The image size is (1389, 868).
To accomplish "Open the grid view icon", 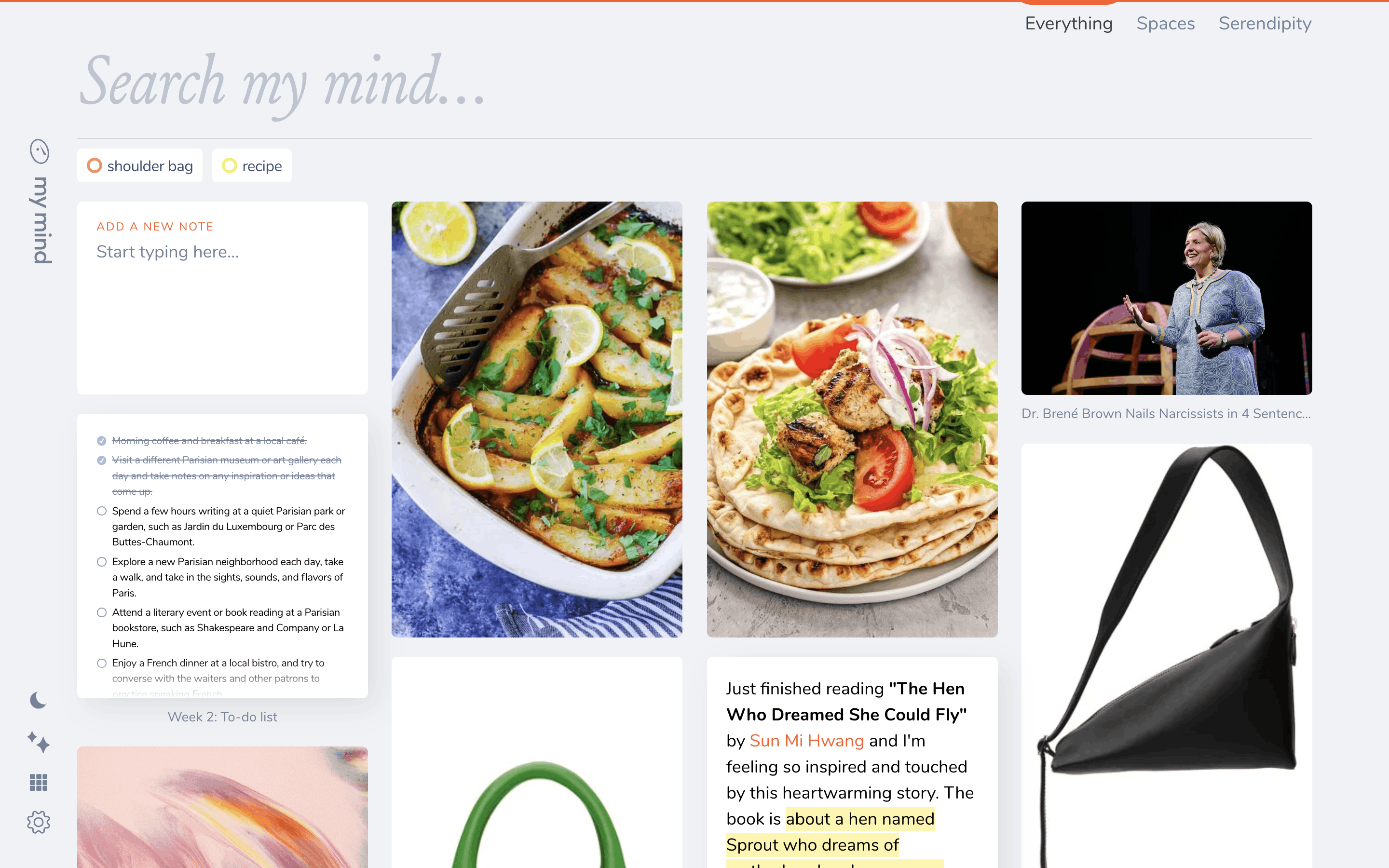I will 39,782.
